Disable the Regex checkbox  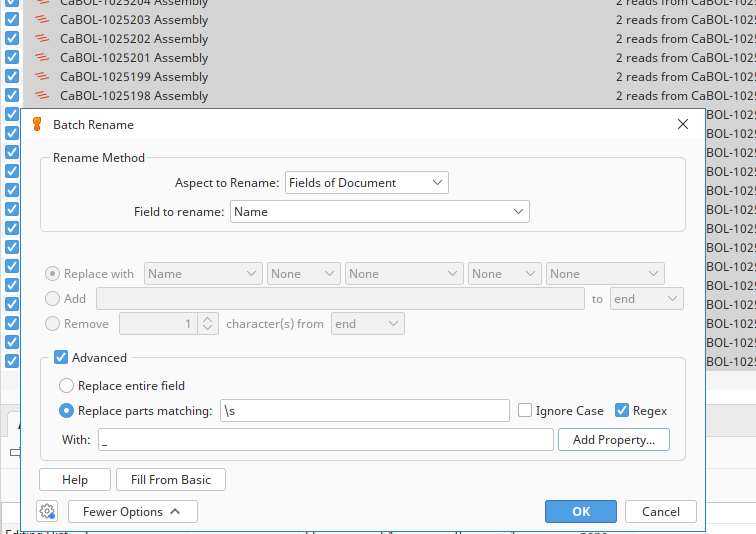tap(622, 410)
